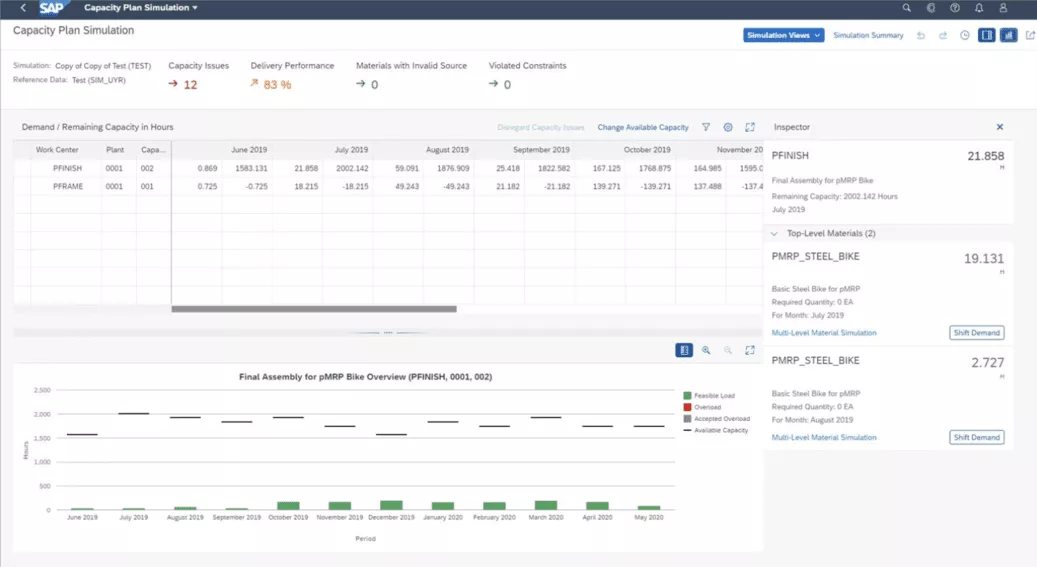Open the table filter icon
This screenshot has height=567, width=1037.
click(x=706, y=127)
